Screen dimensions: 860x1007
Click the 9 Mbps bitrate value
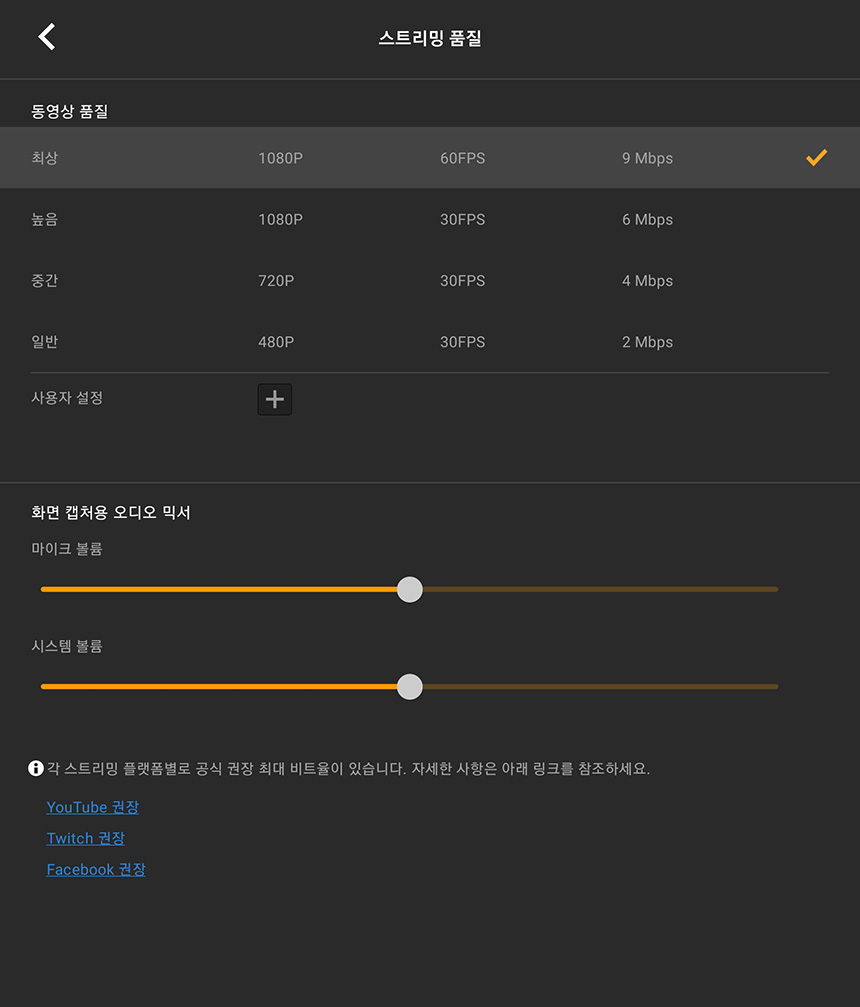click(647, 158)
